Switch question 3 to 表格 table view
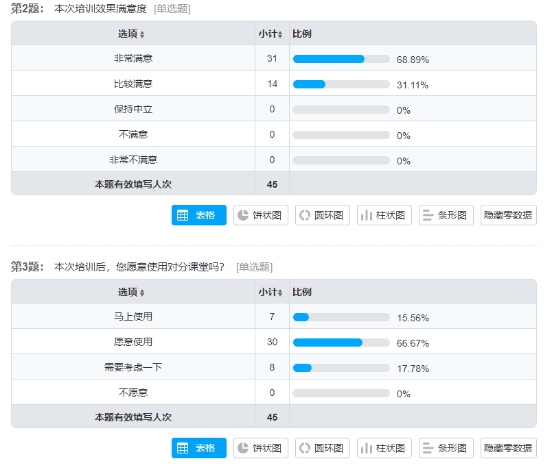This screenshot has height=475, width=554. pyautogui.click(x=199, y=448)
